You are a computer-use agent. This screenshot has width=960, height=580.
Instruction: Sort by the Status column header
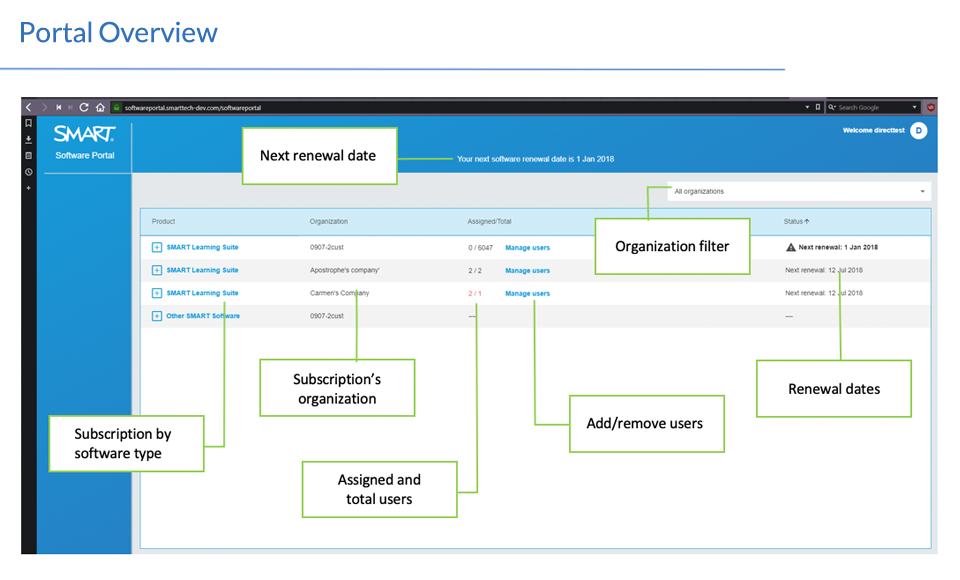(797, 221)
